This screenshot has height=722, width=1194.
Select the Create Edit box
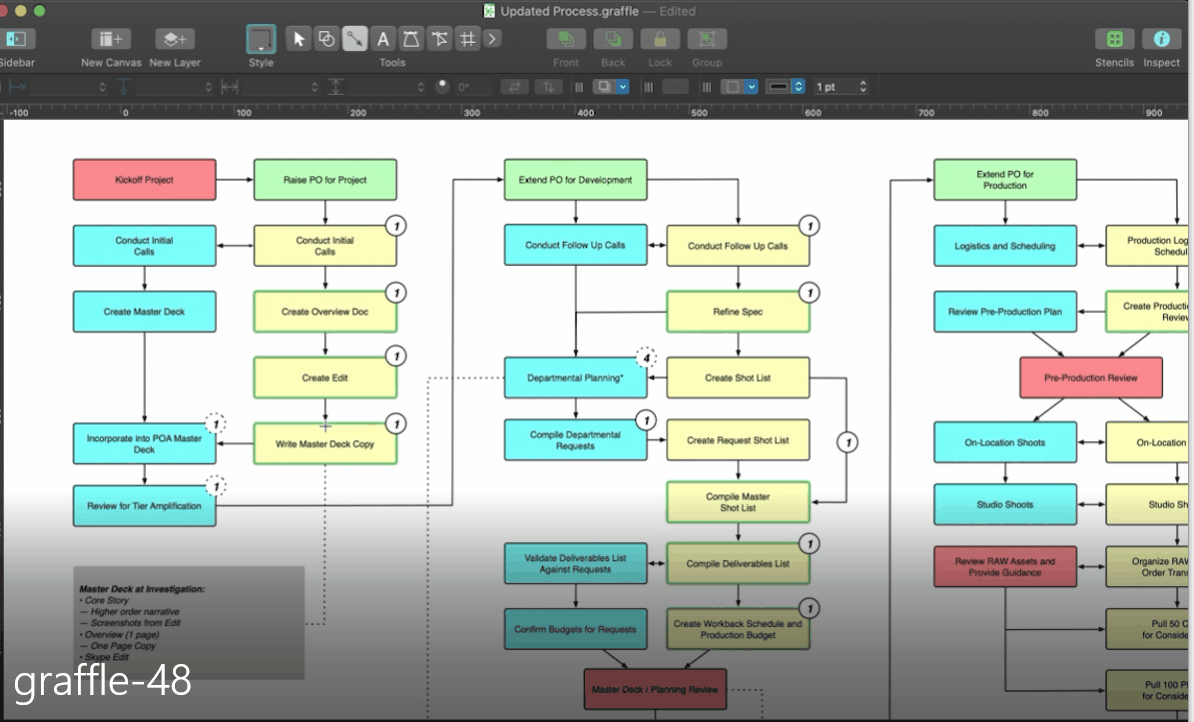tap(325, 378)
